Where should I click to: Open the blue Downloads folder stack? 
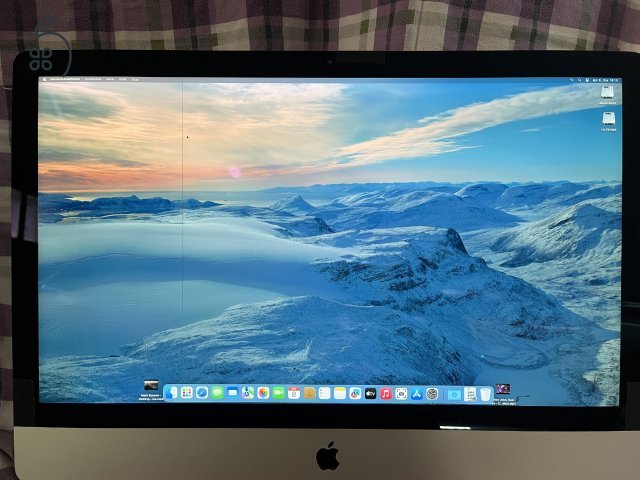(x=454, y=394)
